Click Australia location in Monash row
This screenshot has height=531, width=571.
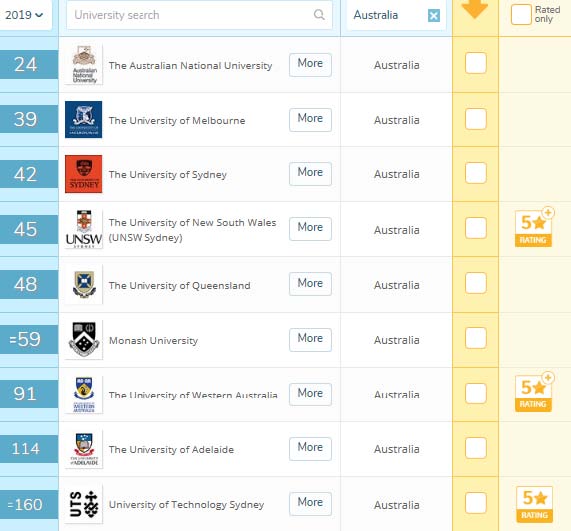point(397,340)
